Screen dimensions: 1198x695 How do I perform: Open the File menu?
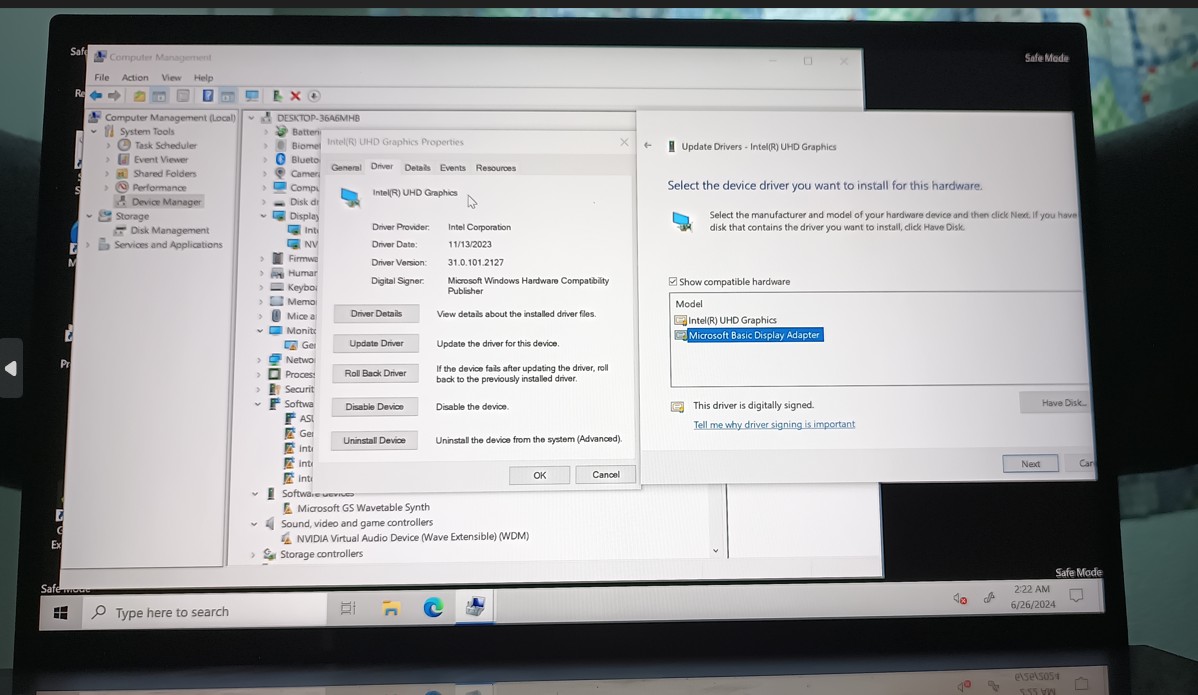(102, 77)
